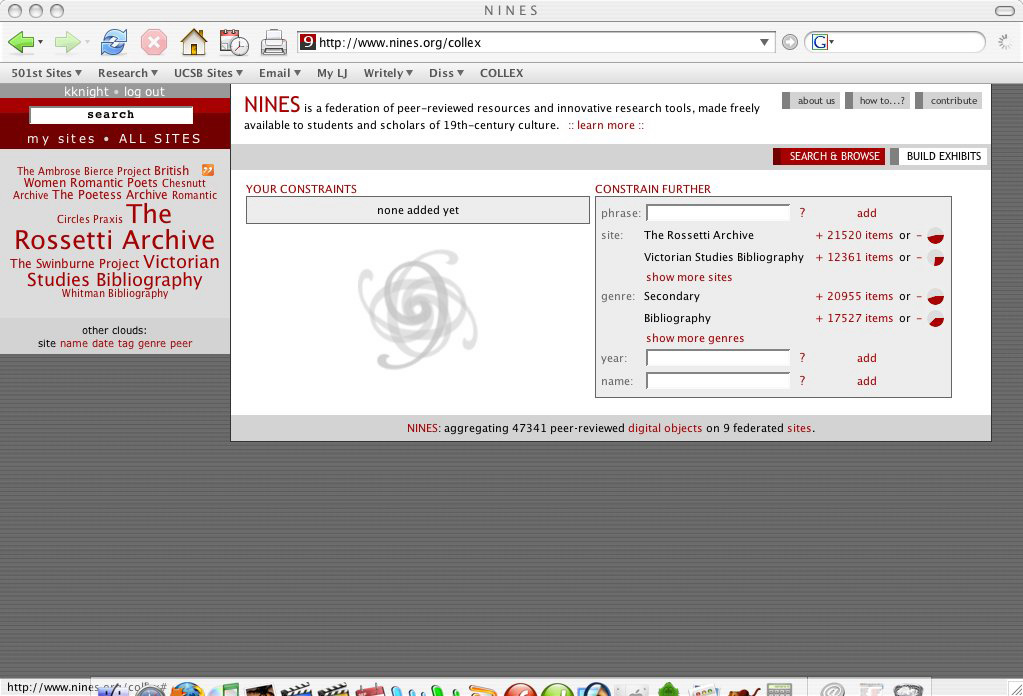Click the pie icon for the Secondary genre

(936, 297)
